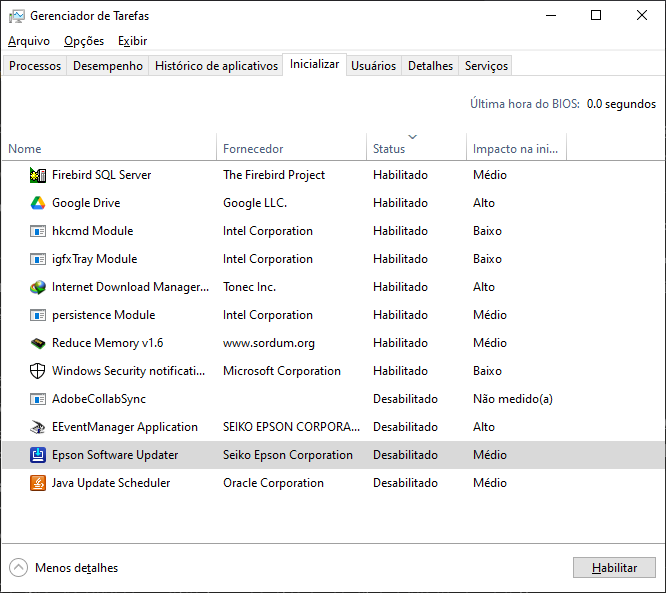Viewport: 666px width, 593px height.
Task: Select the Google Drive entry name
Action: coord(86,203)
